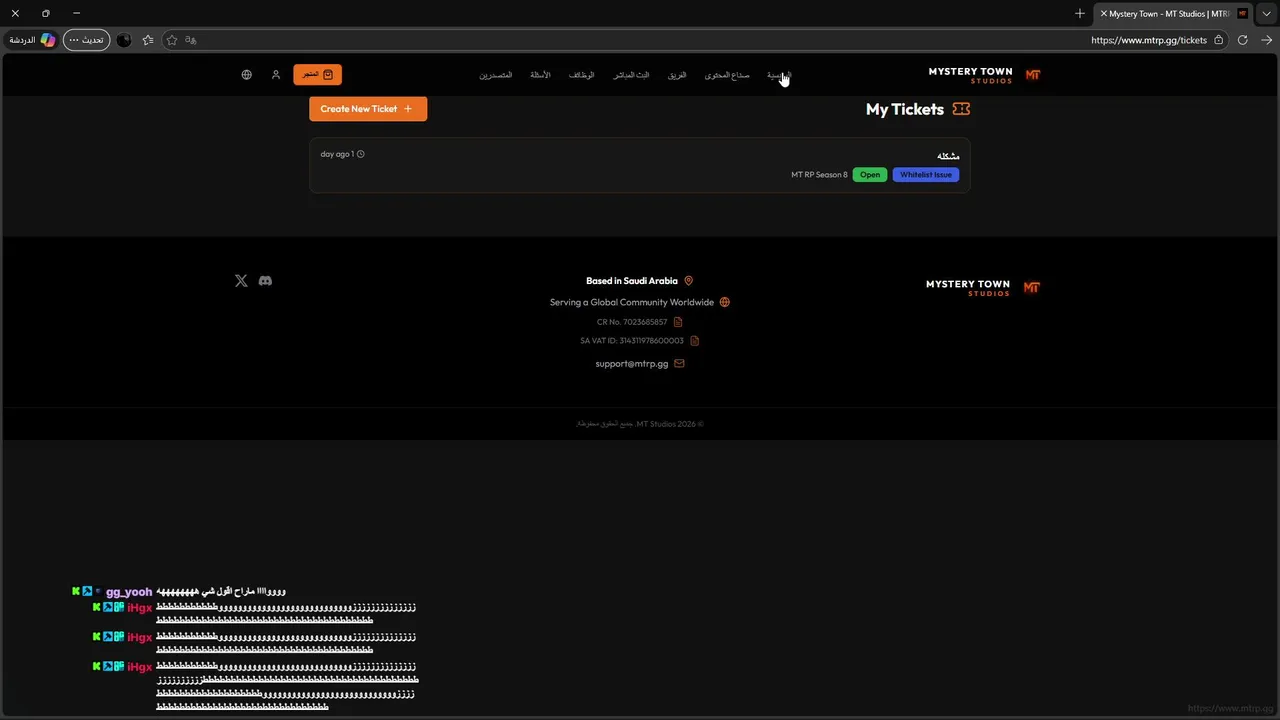
Task: Click the globe icon beside Global Community
Action: click(x=725, y=302)
